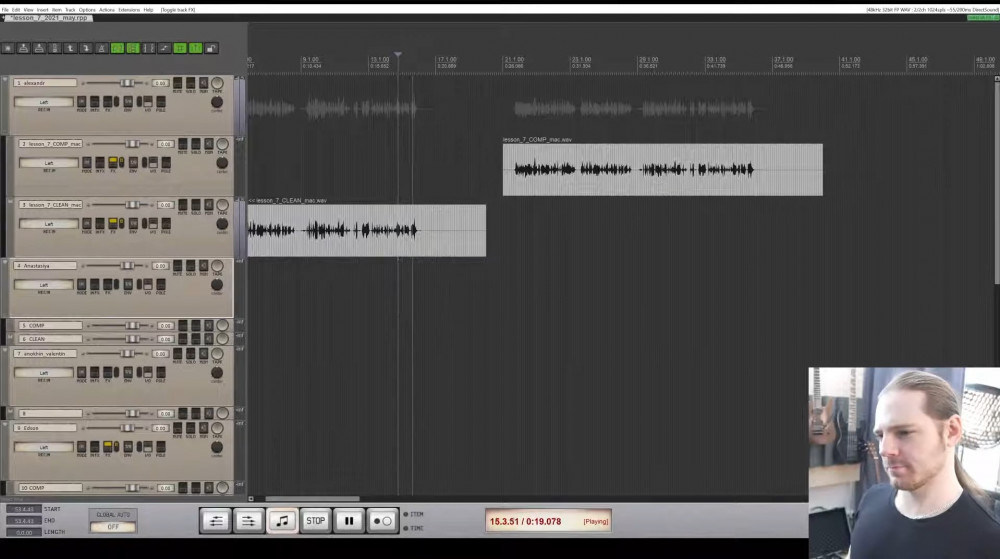Mute the Anastasiya track
1000x559 pixels.
tap(178, 266)
